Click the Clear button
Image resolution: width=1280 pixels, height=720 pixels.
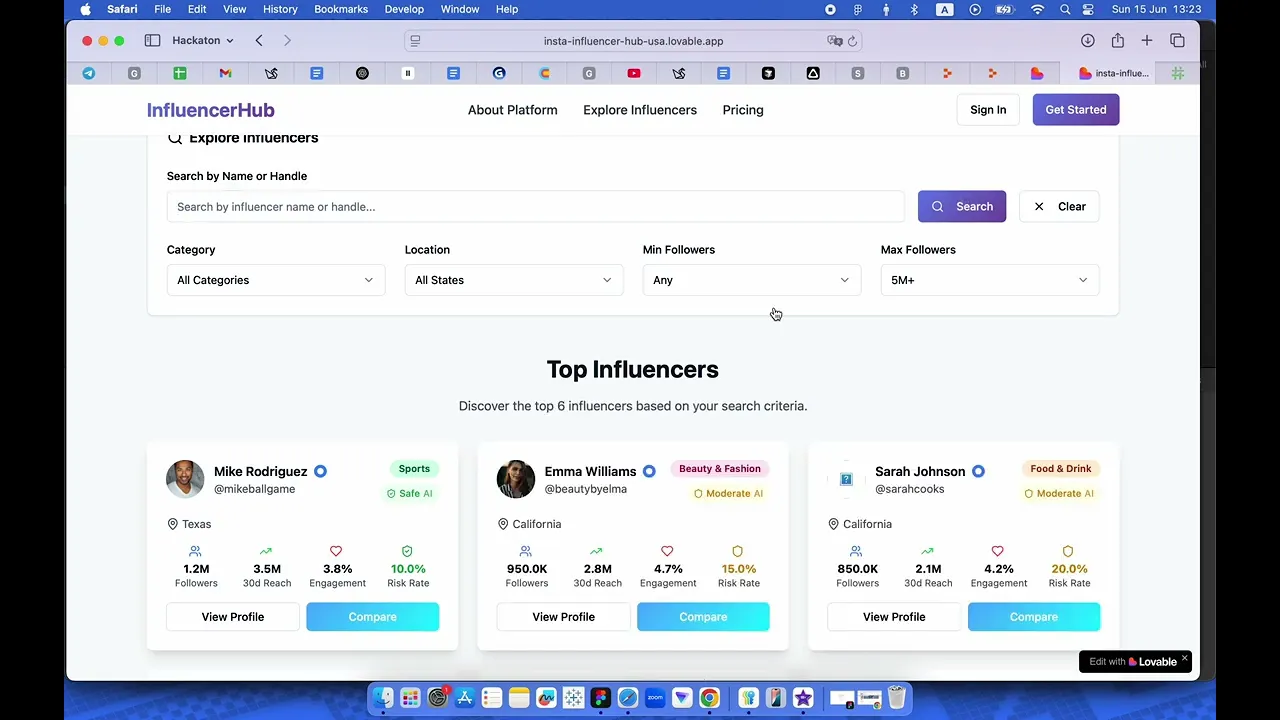point(1060,207)
